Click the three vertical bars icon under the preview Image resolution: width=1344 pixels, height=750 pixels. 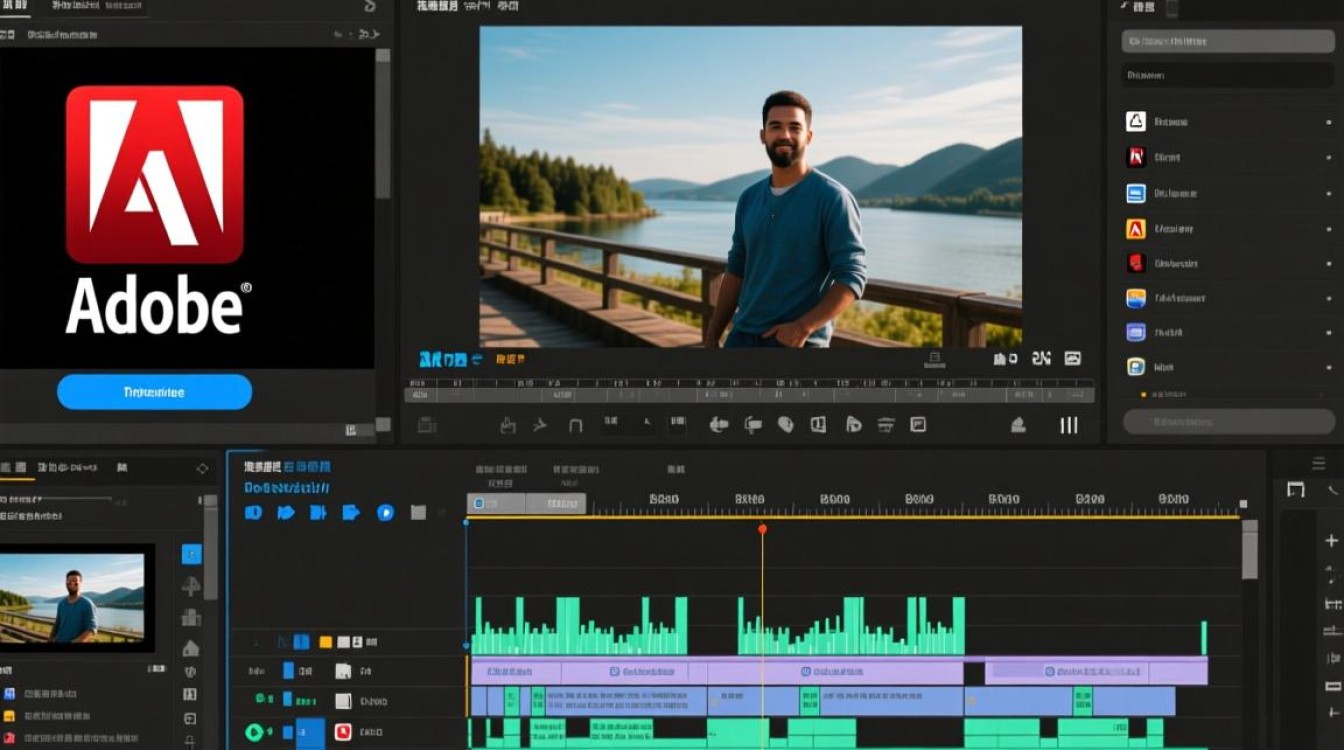pos(1069,425)
